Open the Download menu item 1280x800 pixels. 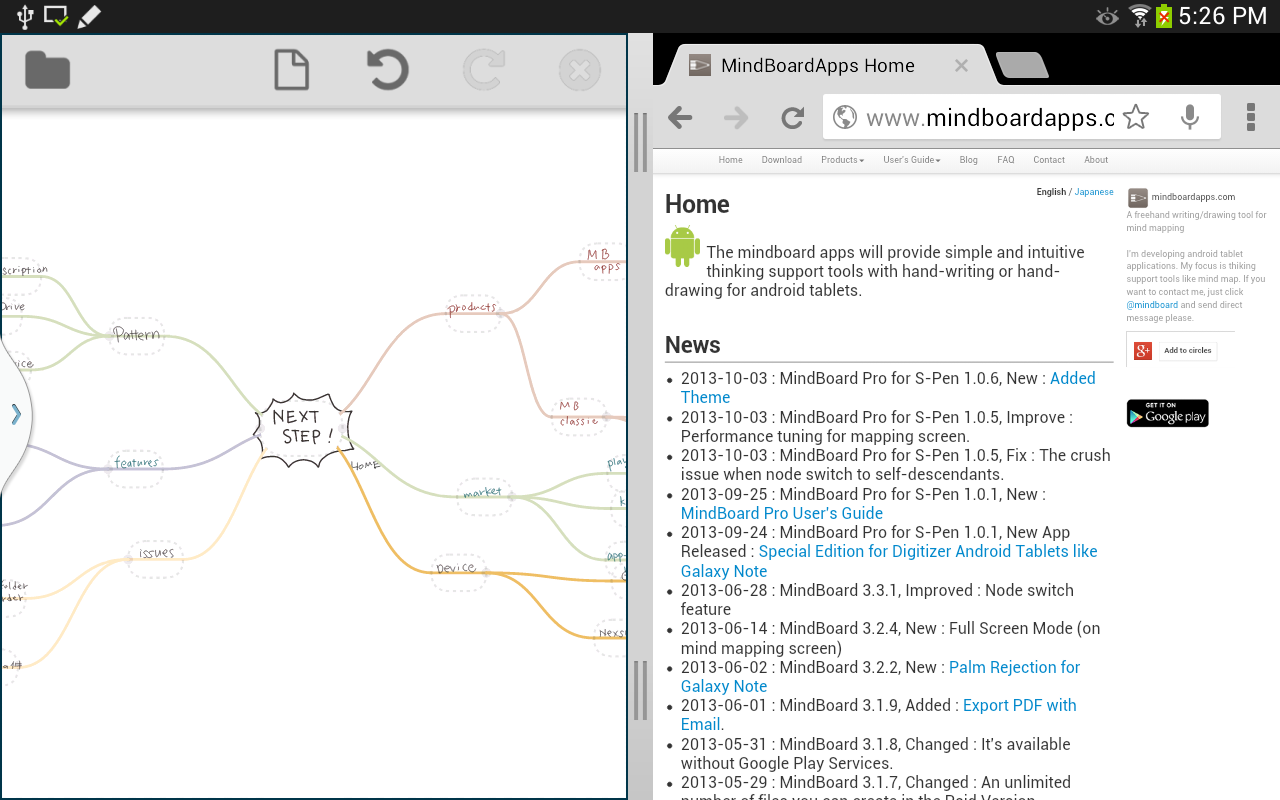[781, 160]
